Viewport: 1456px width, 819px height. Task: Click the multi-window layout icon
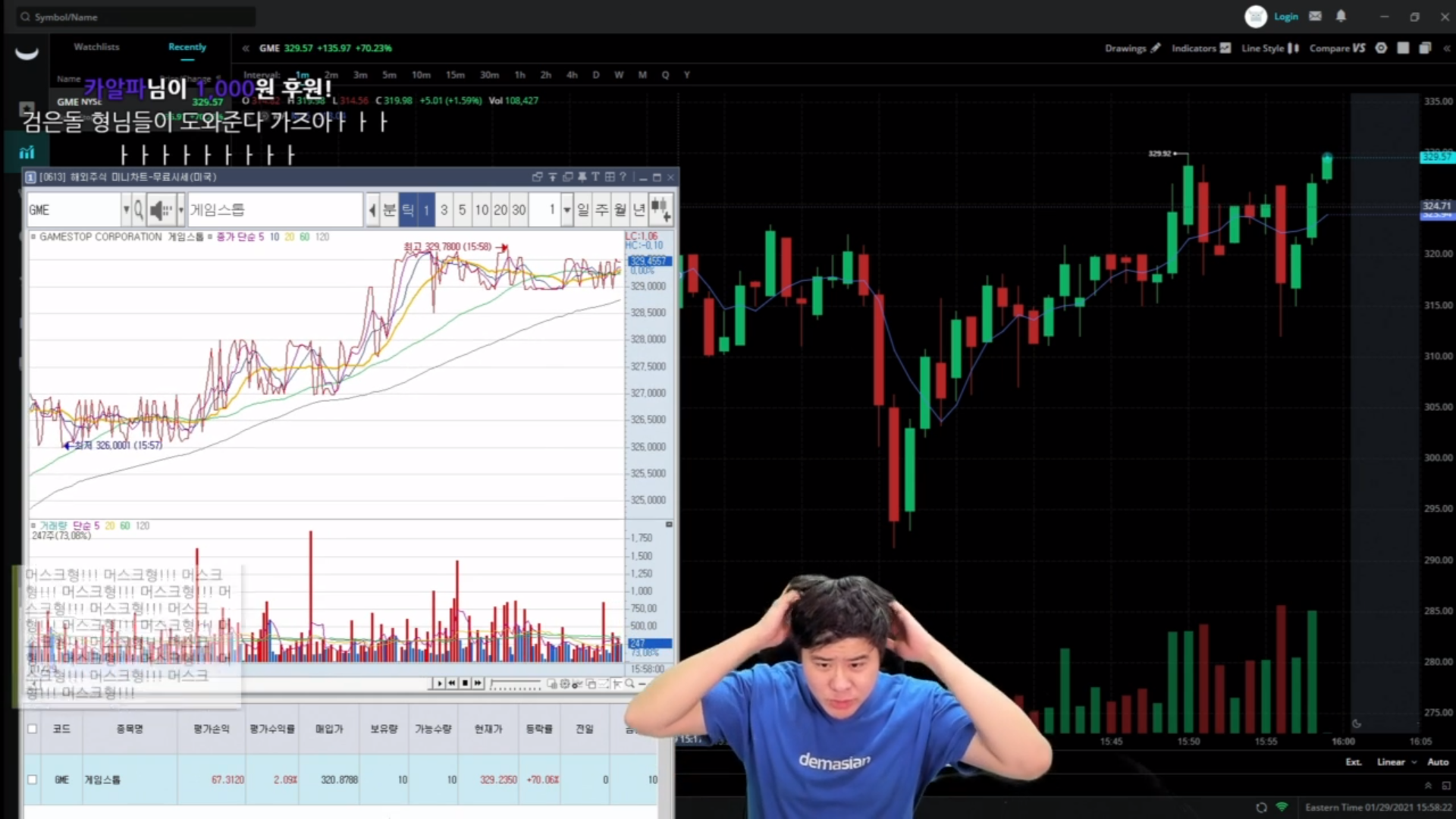[x=1425, y=48]
